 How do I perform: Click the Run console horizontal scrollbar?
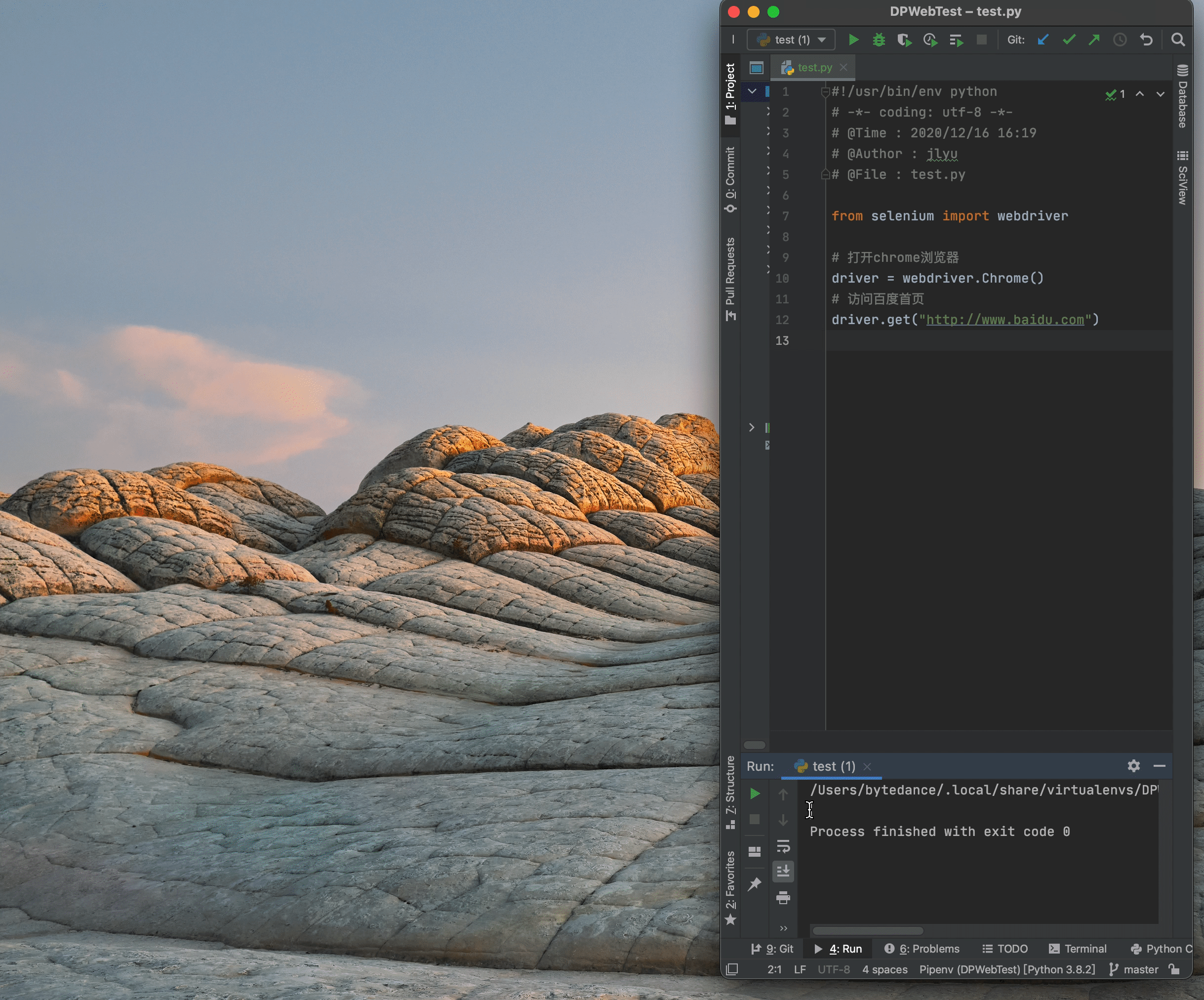tap(868, 930)
